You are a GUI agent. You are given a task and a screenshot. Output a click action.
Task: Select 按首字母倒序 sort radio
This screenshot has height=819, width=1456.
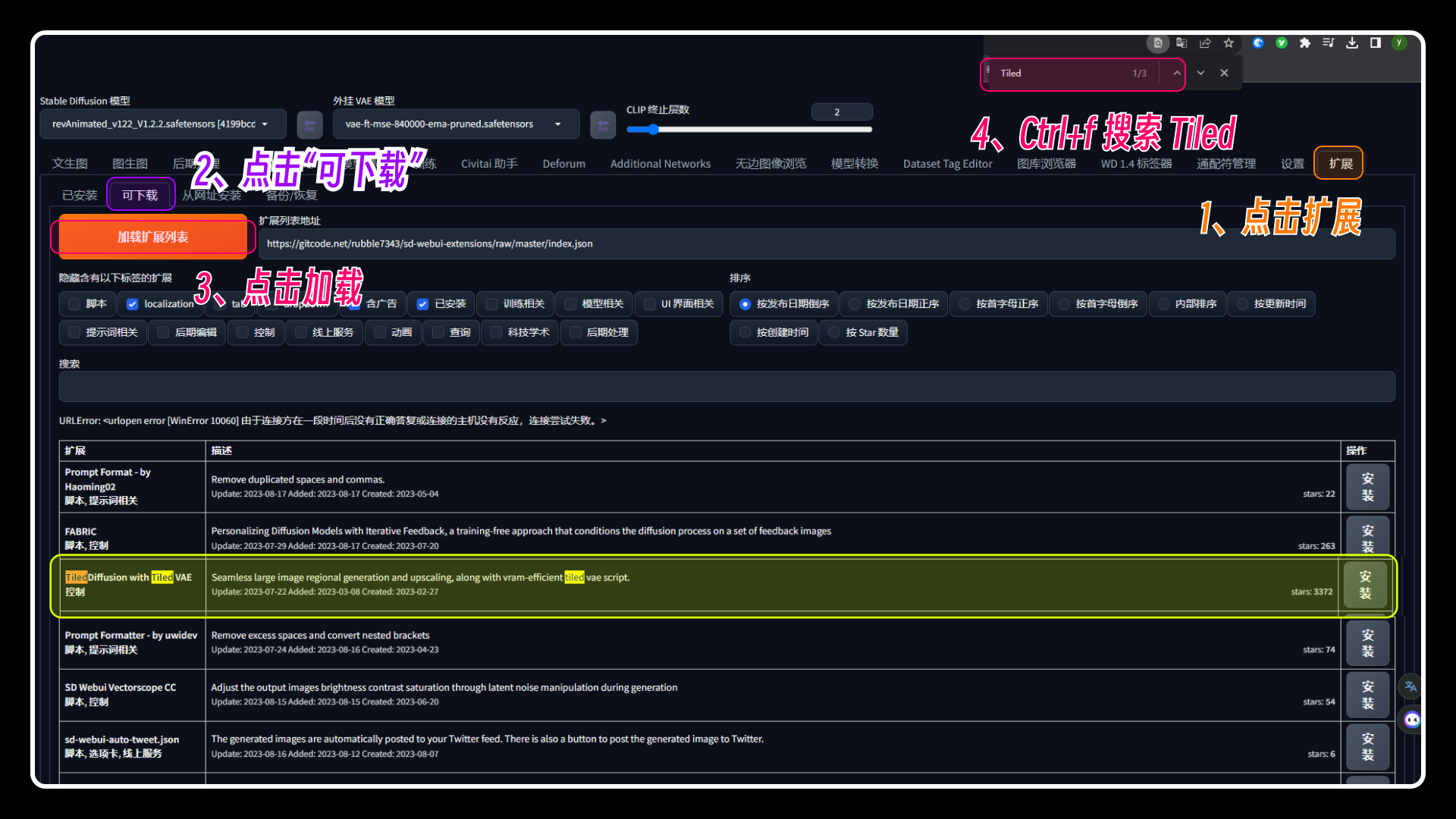1064,304
